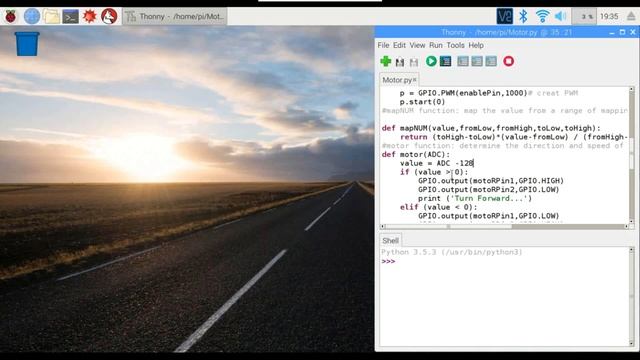Screen dimensions: 640x360
Task: Open the Raspberry Pi main menu
Action: [11, 16]
